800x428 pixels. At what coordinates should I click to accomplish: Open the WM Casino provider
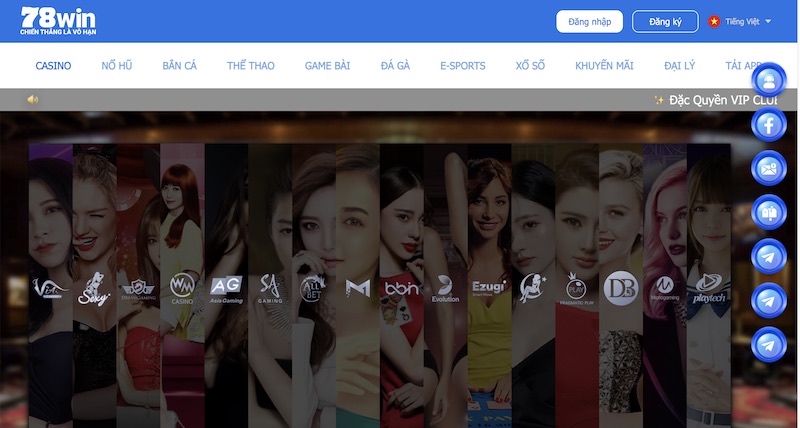(x=182, y=288)
